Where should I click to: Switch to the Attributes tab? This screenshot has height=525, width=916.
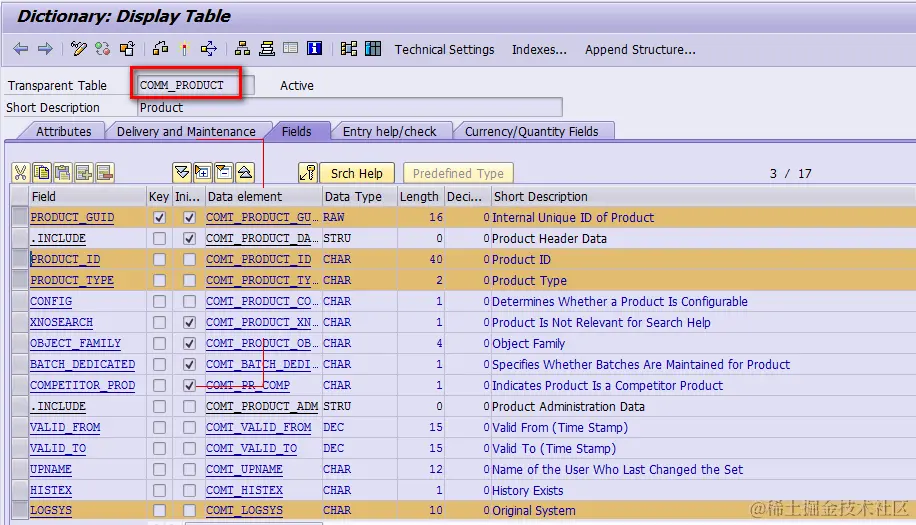tap(63, 131)
